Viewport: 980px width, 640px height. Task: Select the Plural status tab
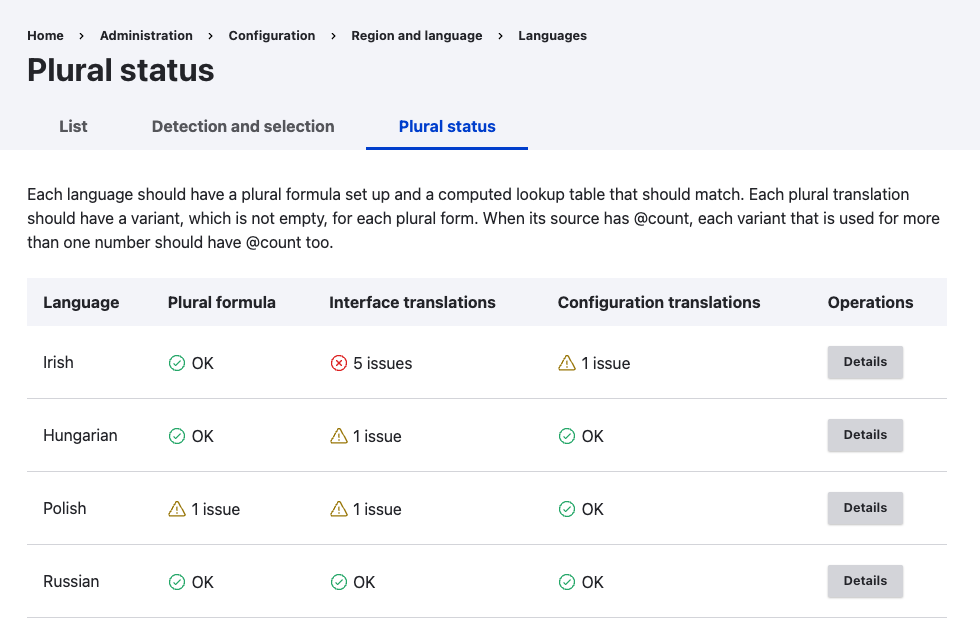click(x=447, y=126)
